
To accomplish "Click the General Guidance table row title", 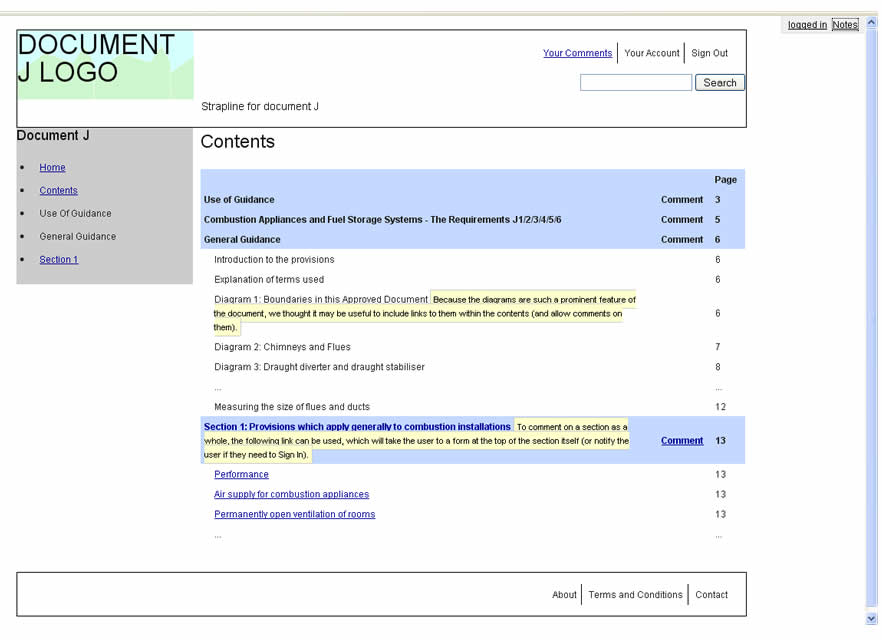I will coord(242,240).
